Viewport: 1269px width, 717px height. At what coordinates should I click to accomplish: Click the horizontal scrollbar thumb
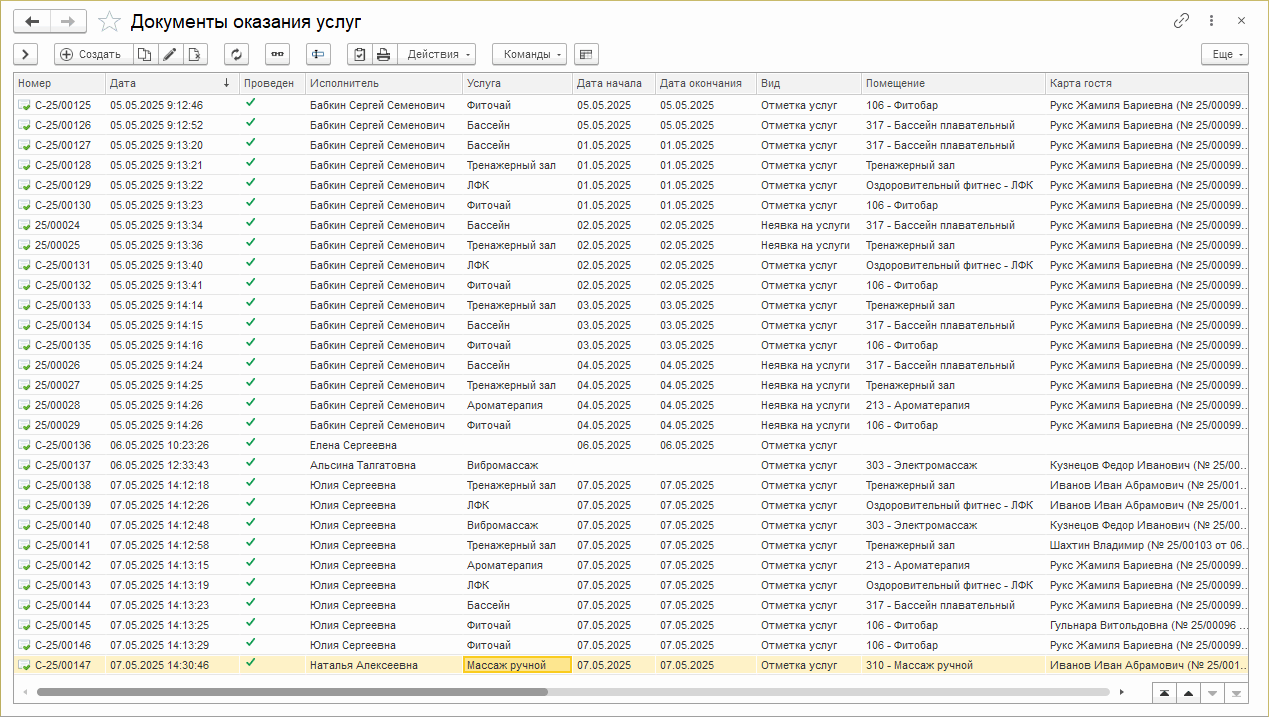click(292, 691)
